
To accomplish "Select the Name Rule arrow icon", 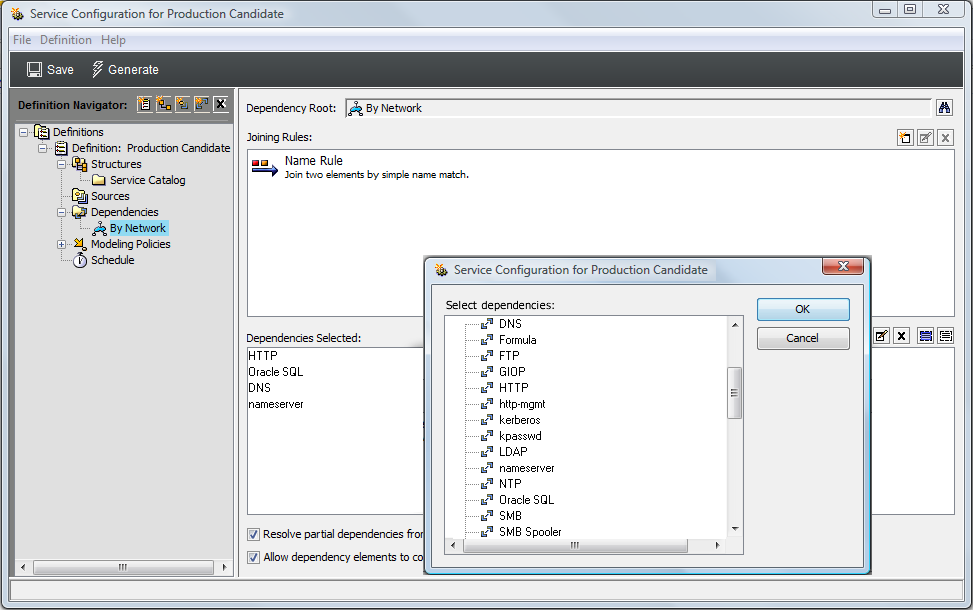I will click(264, 167).
